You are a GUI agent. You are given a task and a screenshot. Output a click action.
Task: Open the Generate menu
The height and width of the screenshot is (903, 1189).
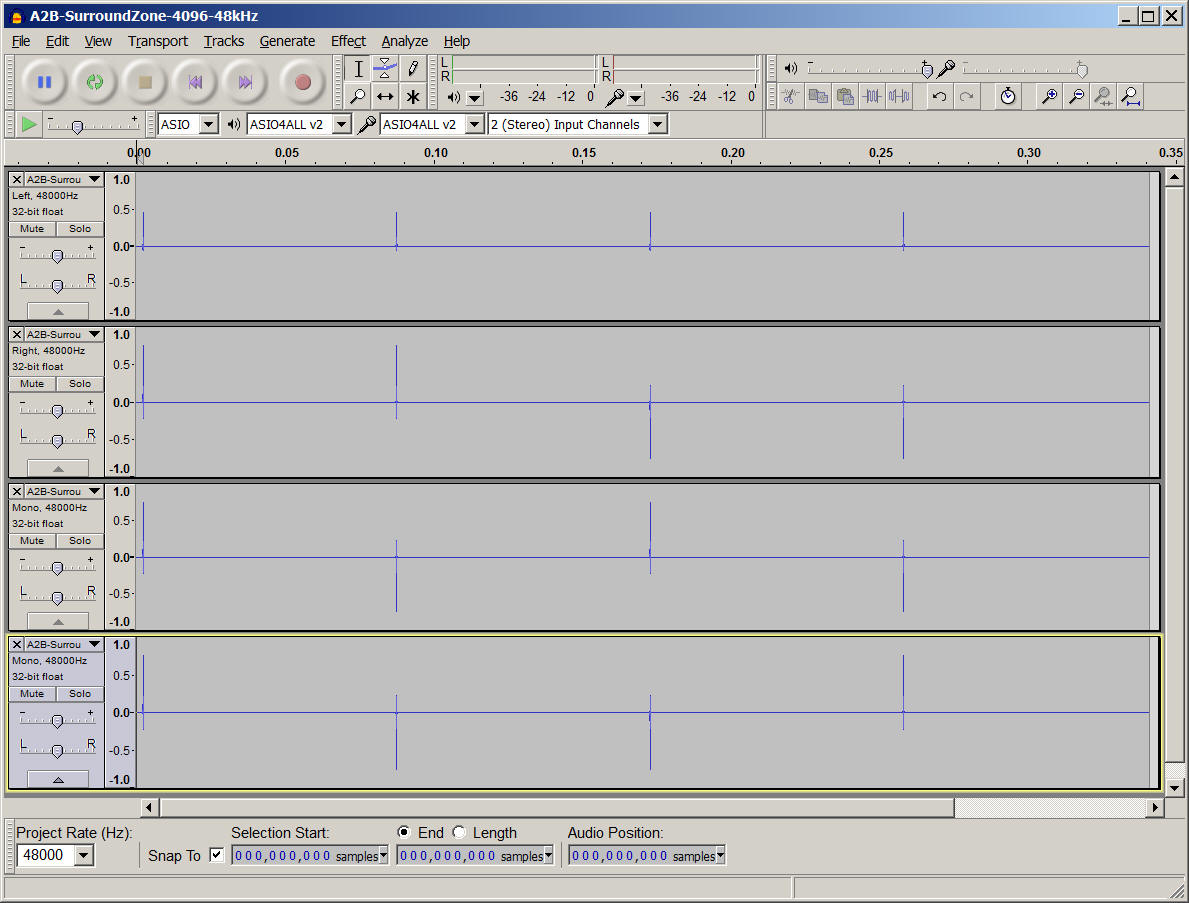[287, 41]
